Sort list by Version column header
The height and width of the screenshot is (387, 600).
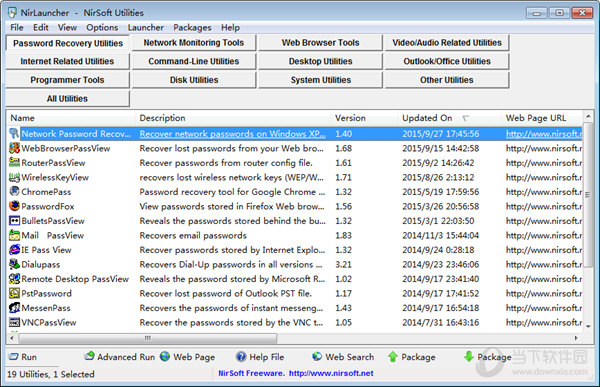tap(364, 118)
